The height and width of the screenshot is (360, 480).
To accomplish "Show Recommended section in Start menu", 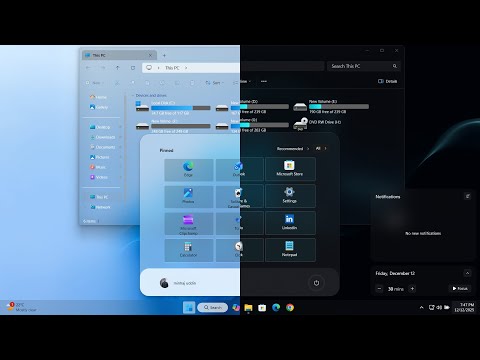I will pos(293,149).
